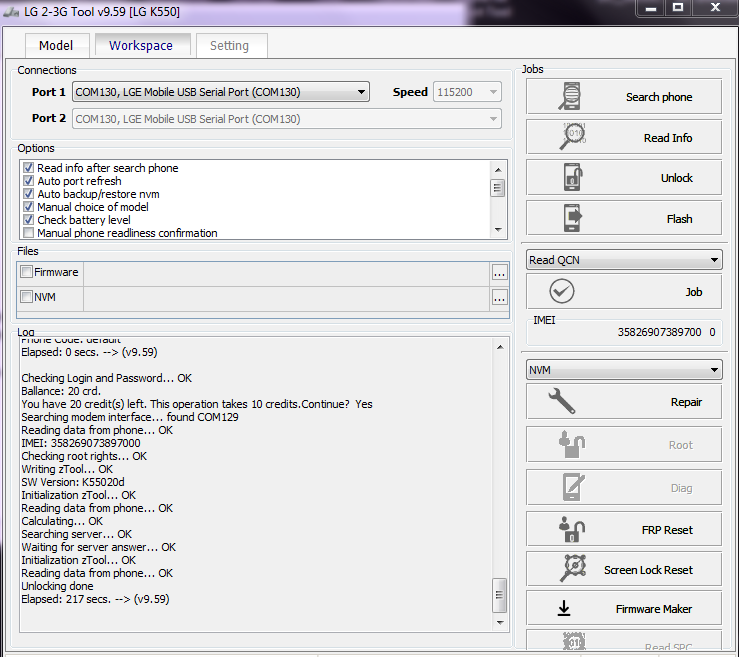Viewport: 739px width, 657px height.
Task: Click 'Searching modem interface... found COM129' line
Action: click(x=130, y=417)
